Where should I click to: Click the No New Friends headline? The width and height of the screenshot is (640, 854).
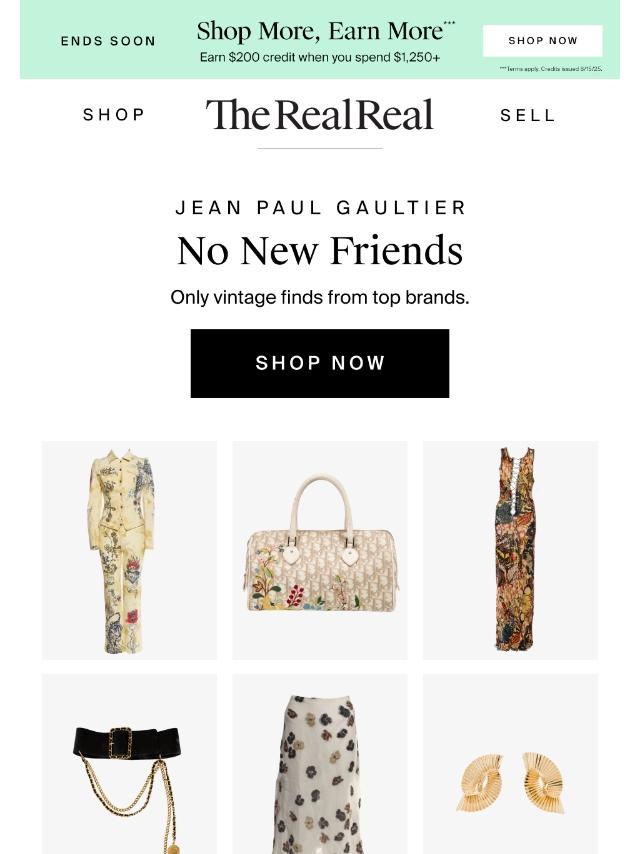(x=320, y=251)
